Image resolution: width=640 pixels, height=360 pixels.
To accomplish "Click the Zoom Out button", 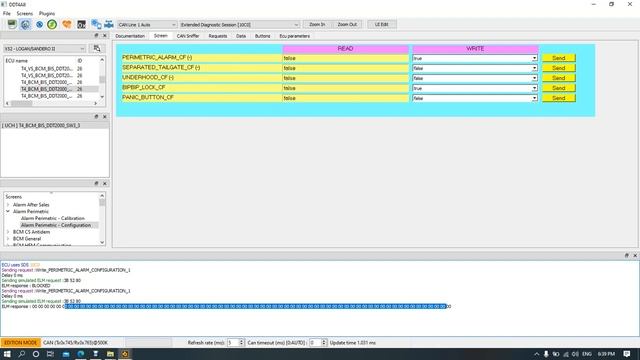I will [x=347, y=24].
